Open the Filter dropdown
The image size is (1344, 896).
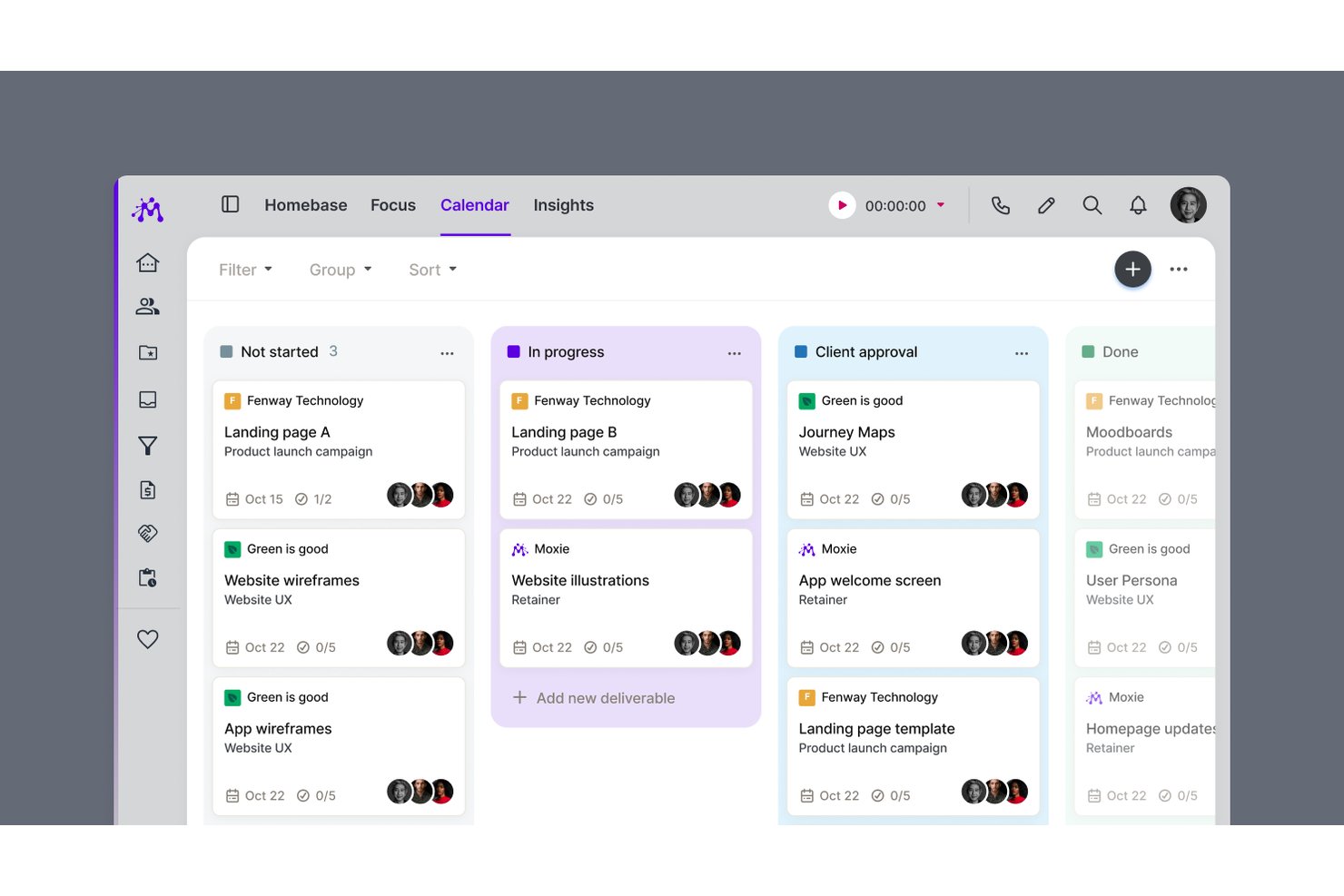[245, 270]
